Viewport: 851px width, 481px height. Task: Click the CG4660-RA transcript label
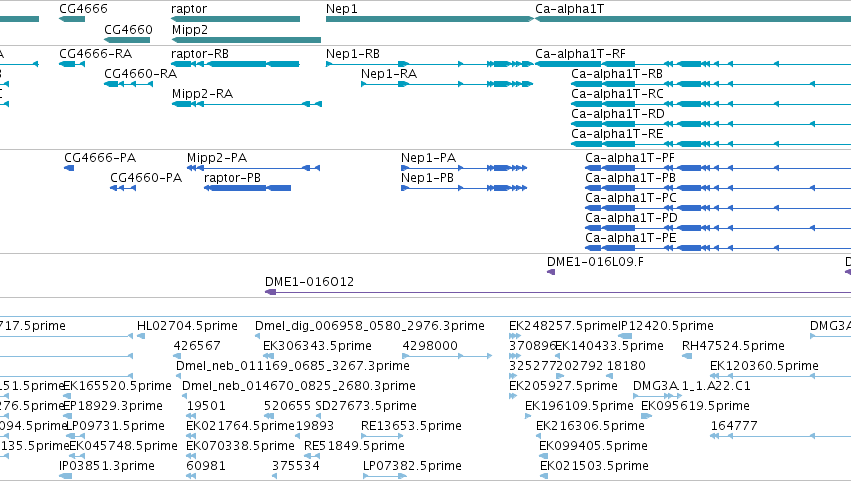pyautogui.click(x=141, y=73)
